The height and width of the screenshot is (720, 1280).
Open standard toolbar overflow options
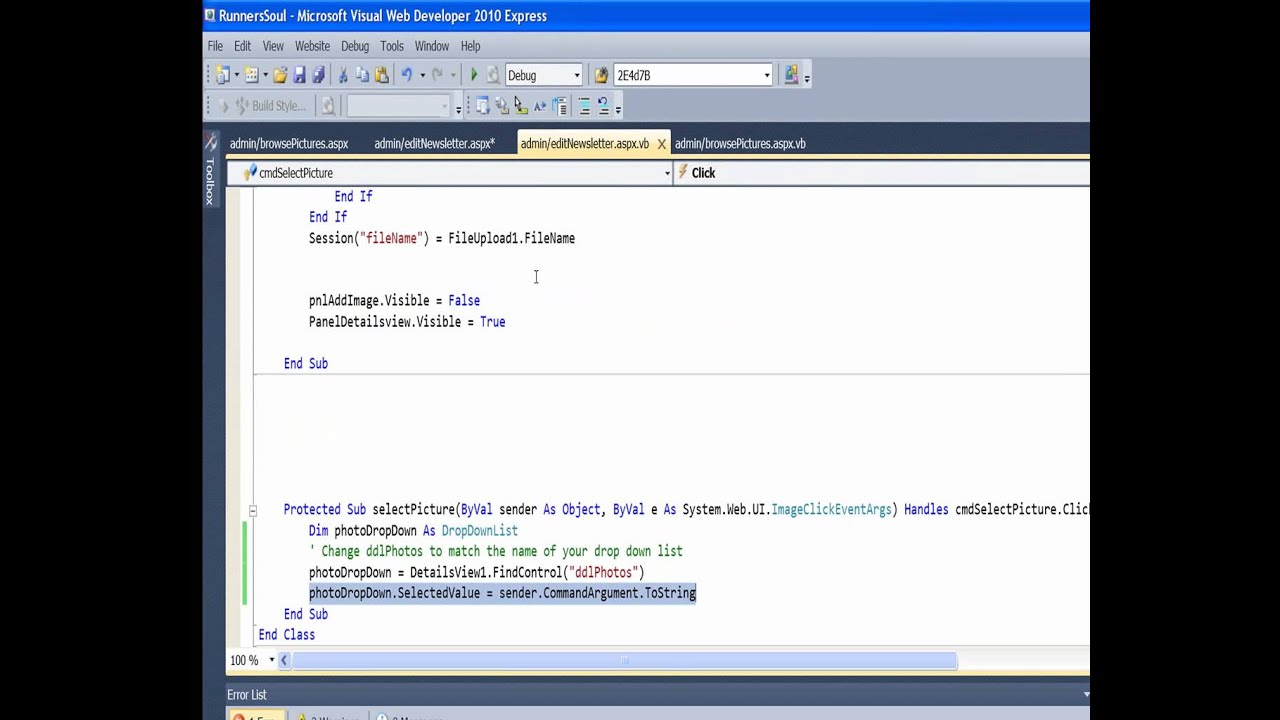pos(807,77)
